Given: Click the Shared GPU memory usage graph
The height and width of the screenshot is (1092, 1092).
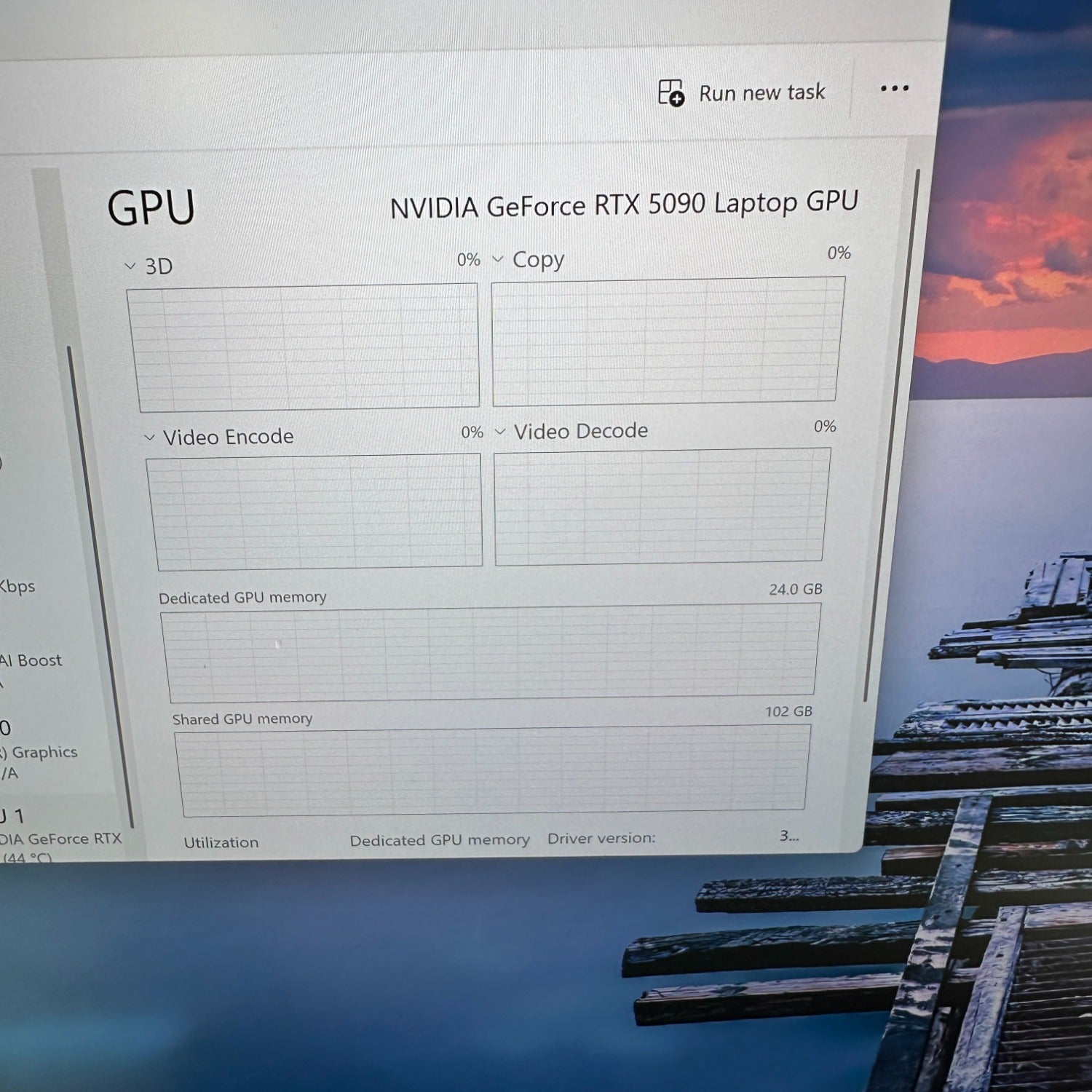Looking at the screenshot, I should 492,770.
